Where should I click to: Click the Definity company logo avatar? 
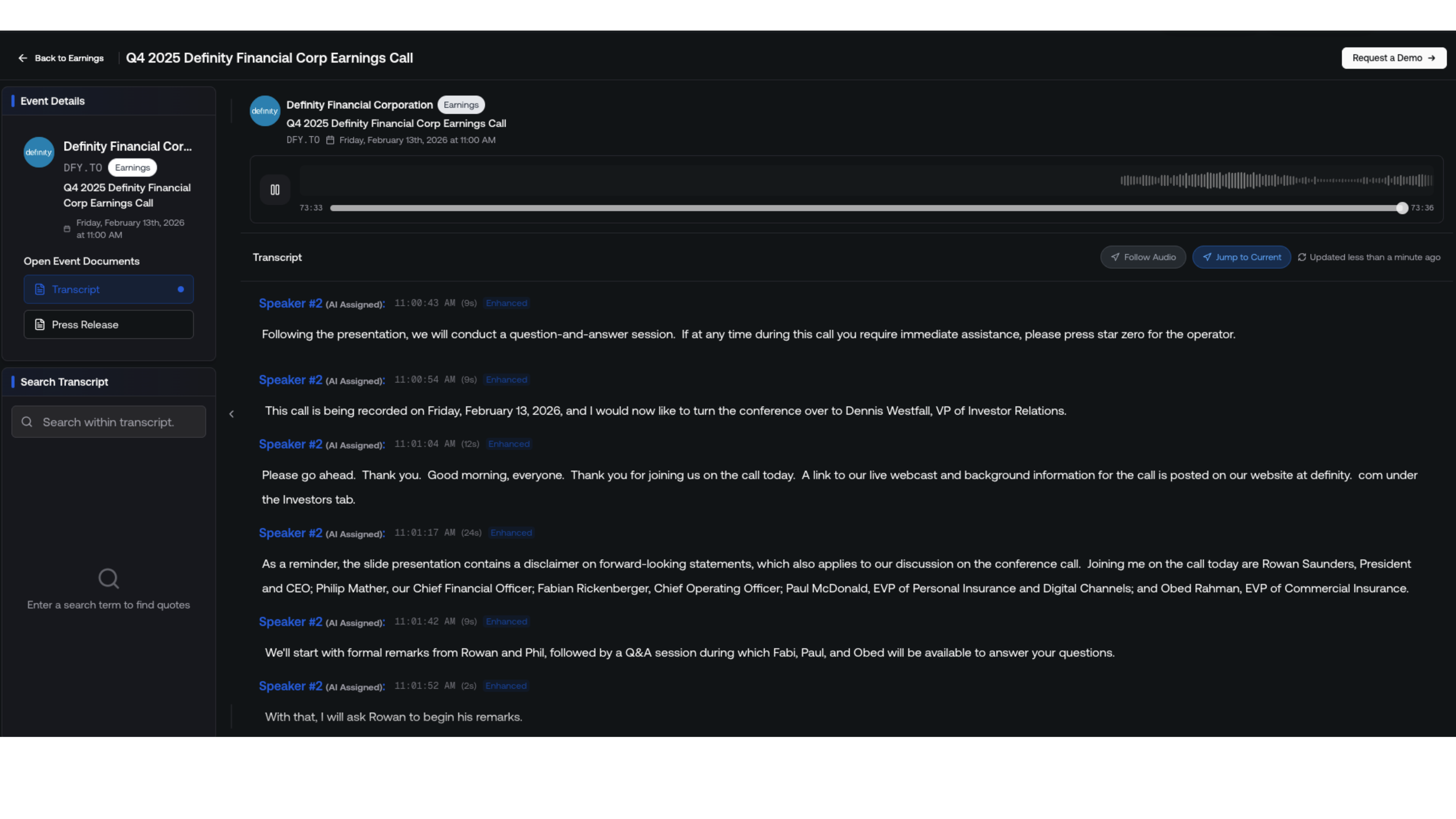[x=264, y=111]
